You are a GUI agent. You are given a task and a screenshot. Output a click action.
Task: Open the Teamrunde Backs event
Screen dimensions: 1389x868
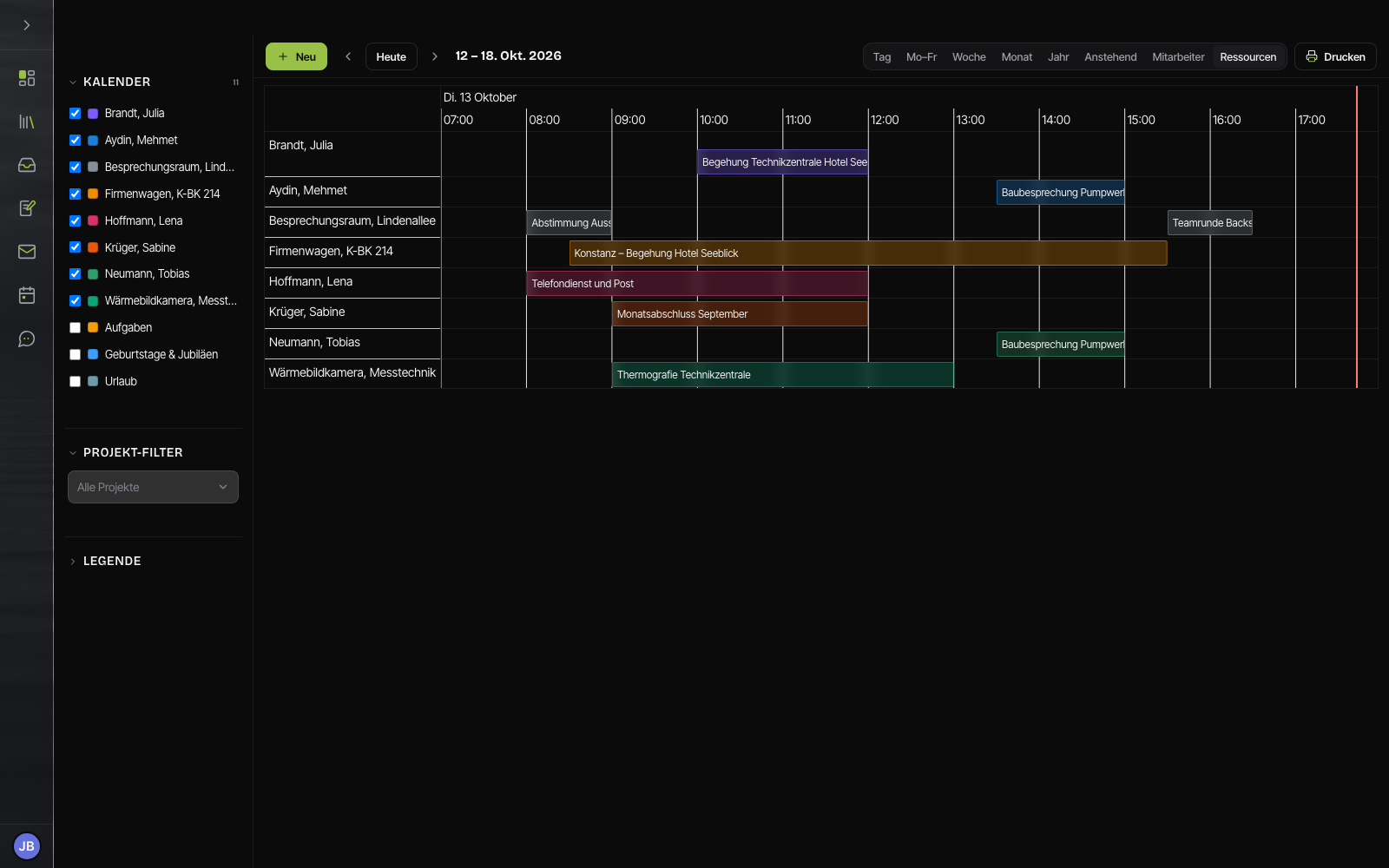(x=1210, y=223)
